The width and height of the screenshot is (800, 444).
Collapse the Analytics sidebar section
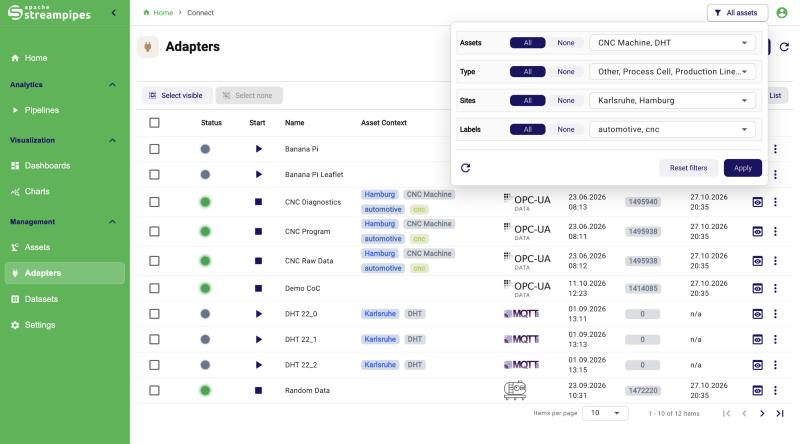pyautogui.click(x=112, y=85)
